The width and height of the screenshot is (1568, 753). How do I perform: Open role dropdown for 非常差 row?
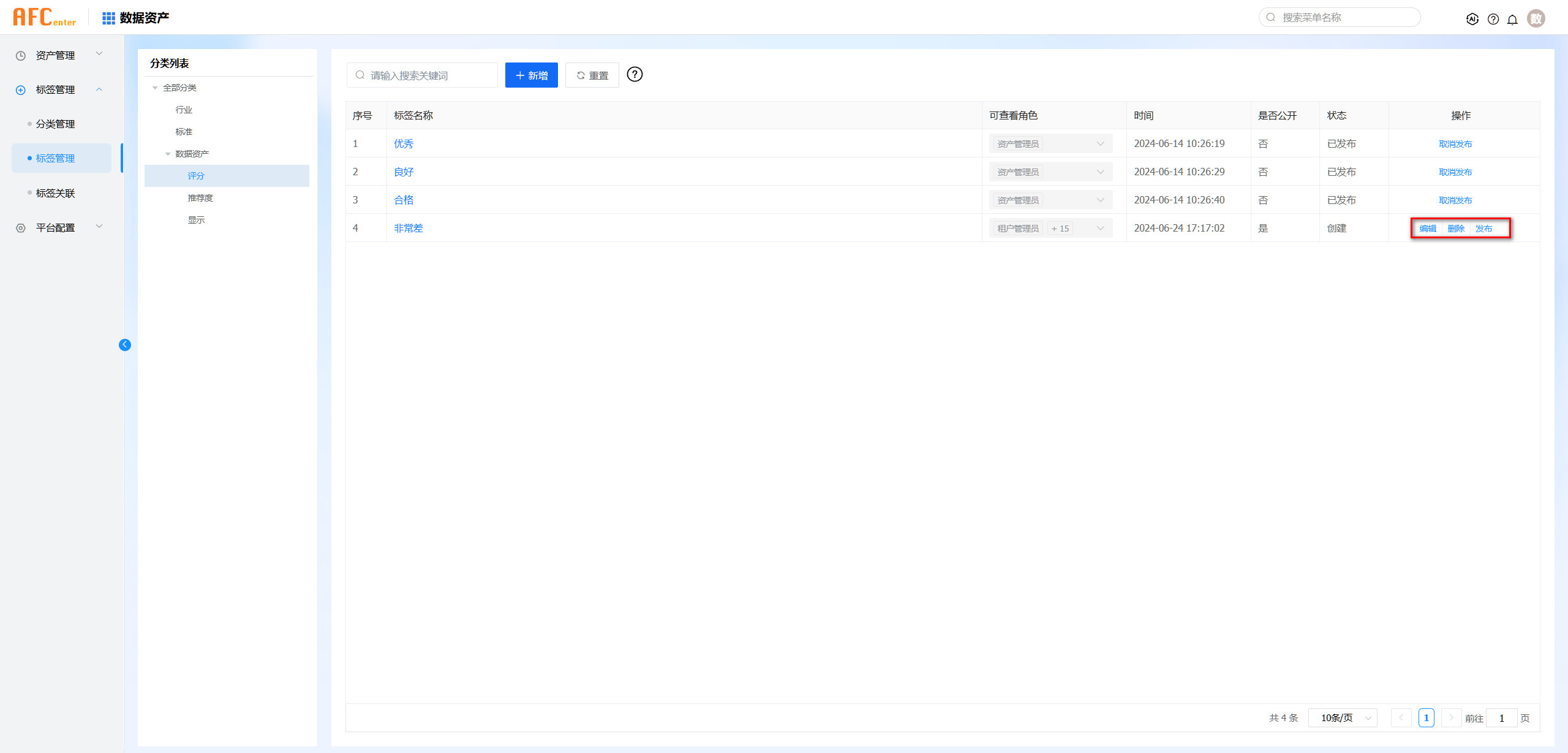(x=1100, y=229)
